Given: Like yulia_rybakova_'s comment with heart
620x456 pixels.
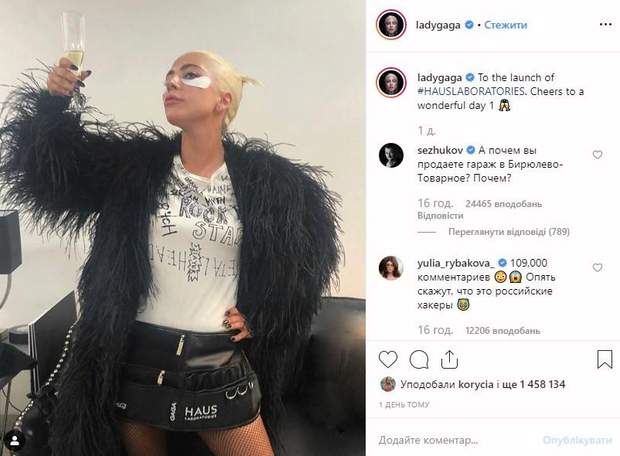Looking at the screenshot, I should [597, 268].
